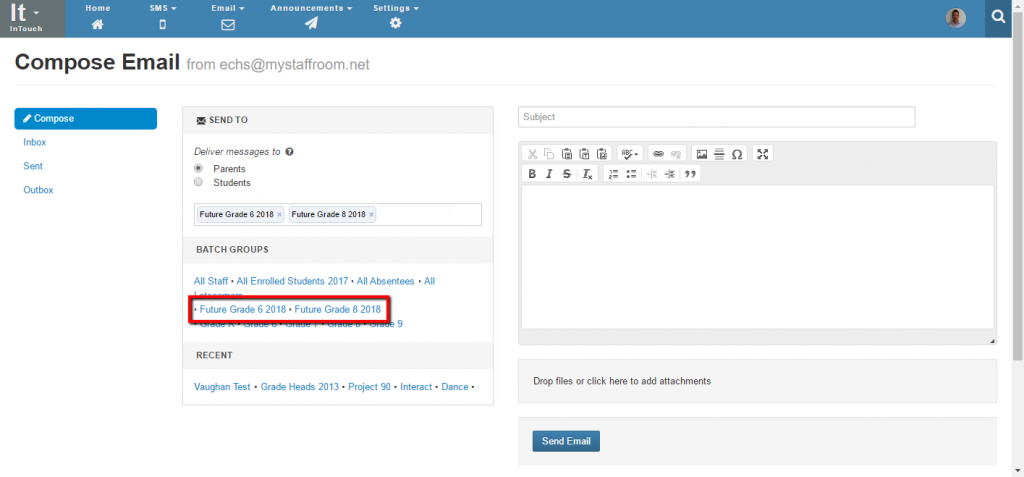Add recent group Vaughan Test
Viewport: 1024px width, 477px height.
222,387
